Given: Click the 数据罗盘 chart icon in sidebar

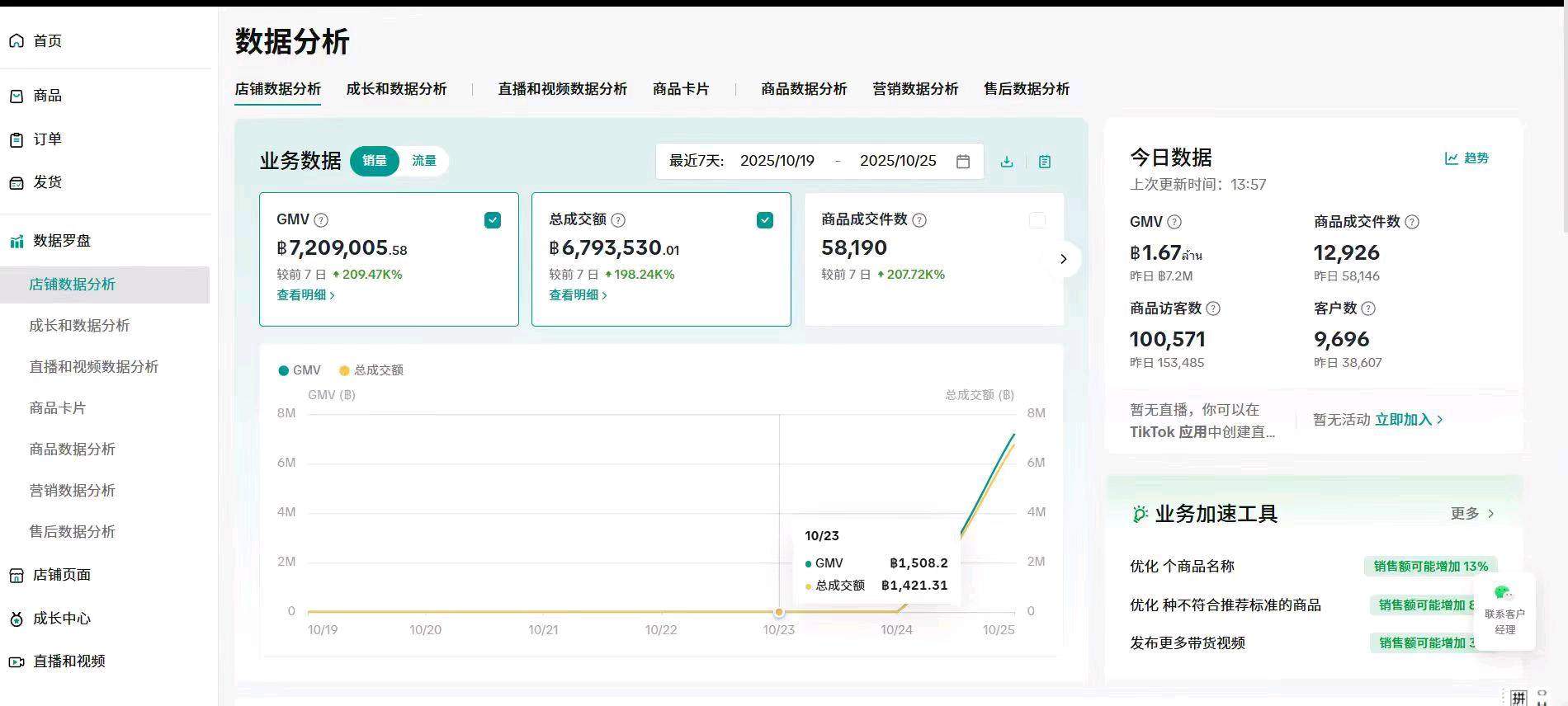Looking at the screenshot, I should (17, 241).
